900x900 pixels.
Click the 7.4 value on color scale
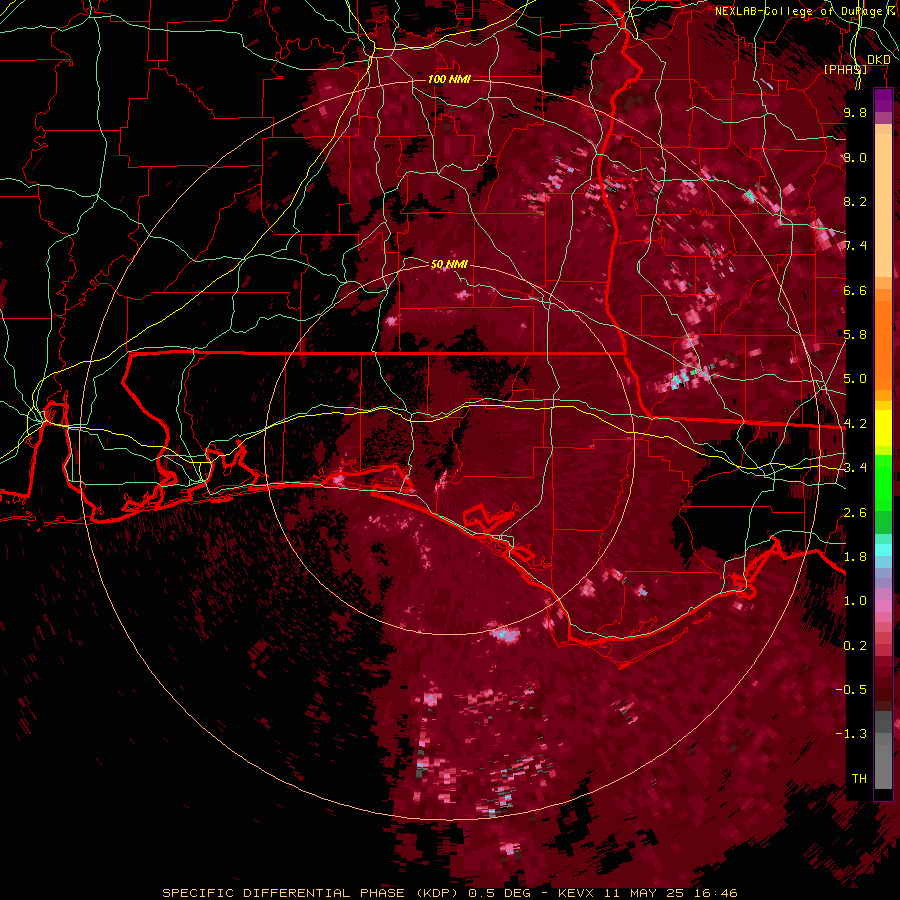(855, 246)
